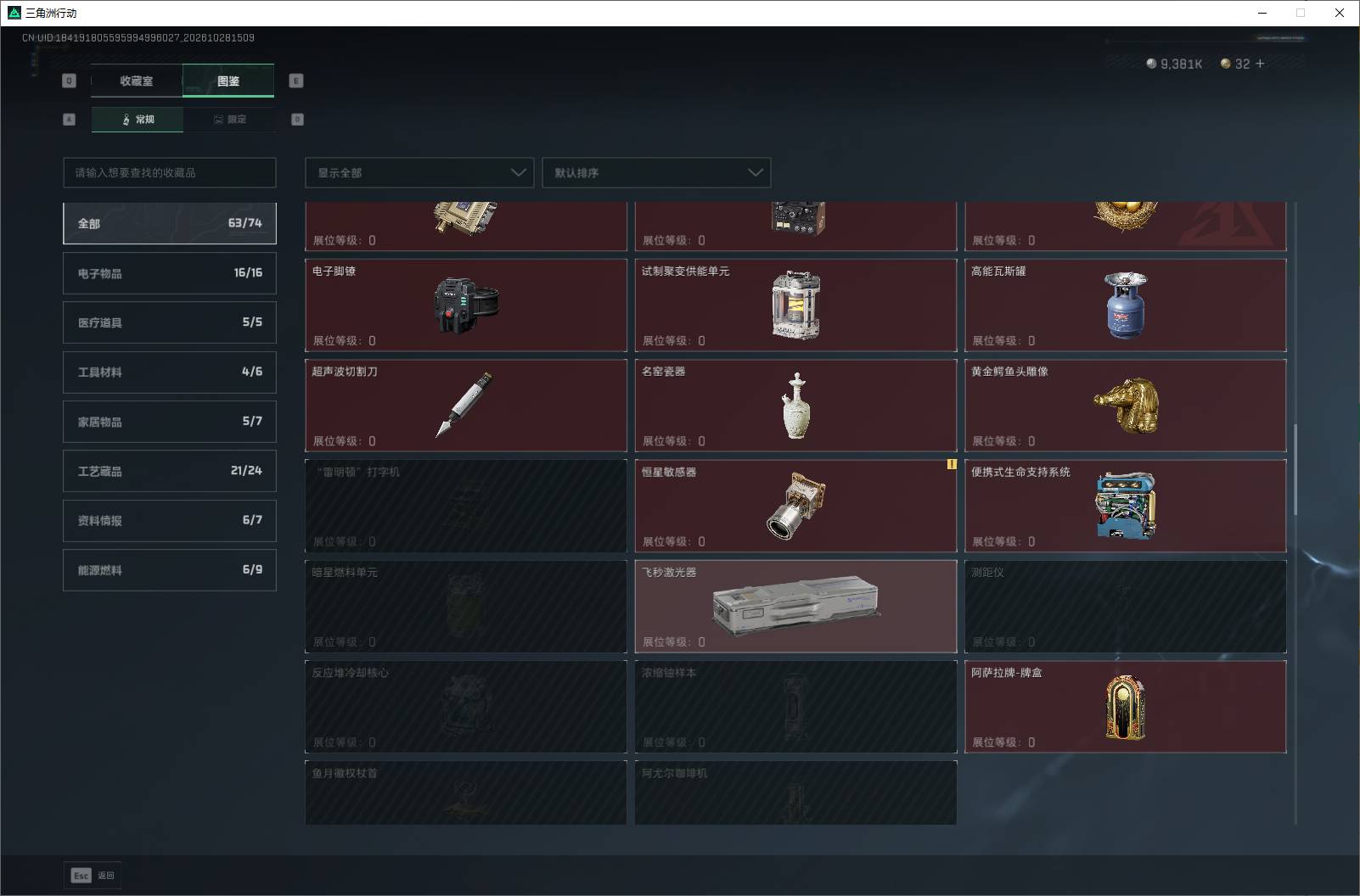This screenshot has height=896, width=1360.
Task: Open the 工具材料 category
Action: (x=170, y=372)
